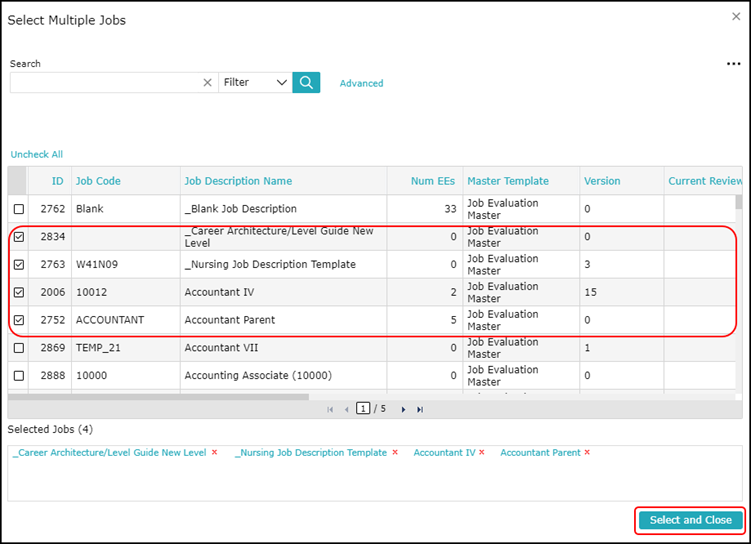The width and height of the screenshot is (751, 544).
Task: Clear the search field with X icon
Action: [207, 82]
